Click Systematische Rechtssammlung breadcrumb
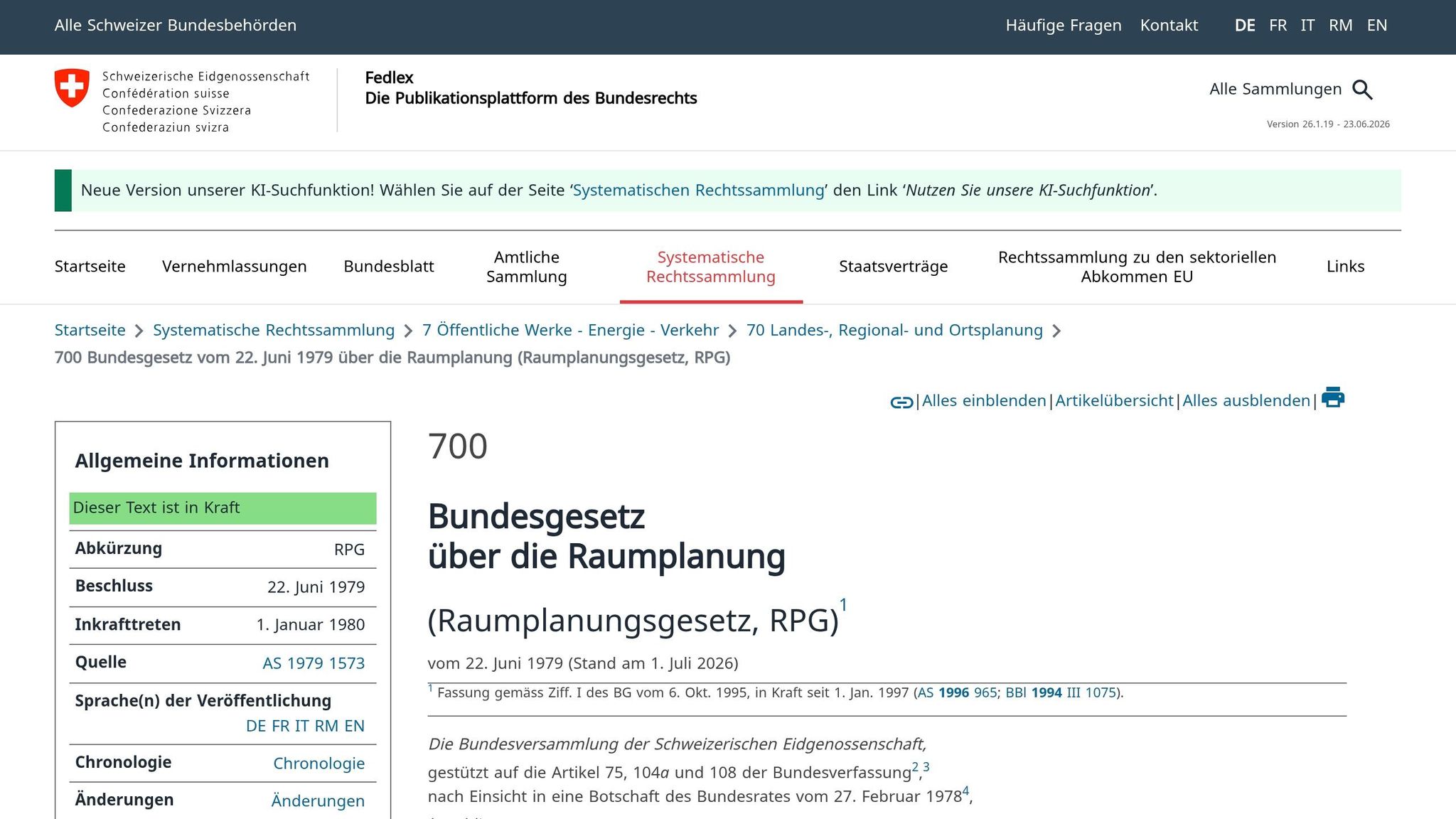 [274, 331]
